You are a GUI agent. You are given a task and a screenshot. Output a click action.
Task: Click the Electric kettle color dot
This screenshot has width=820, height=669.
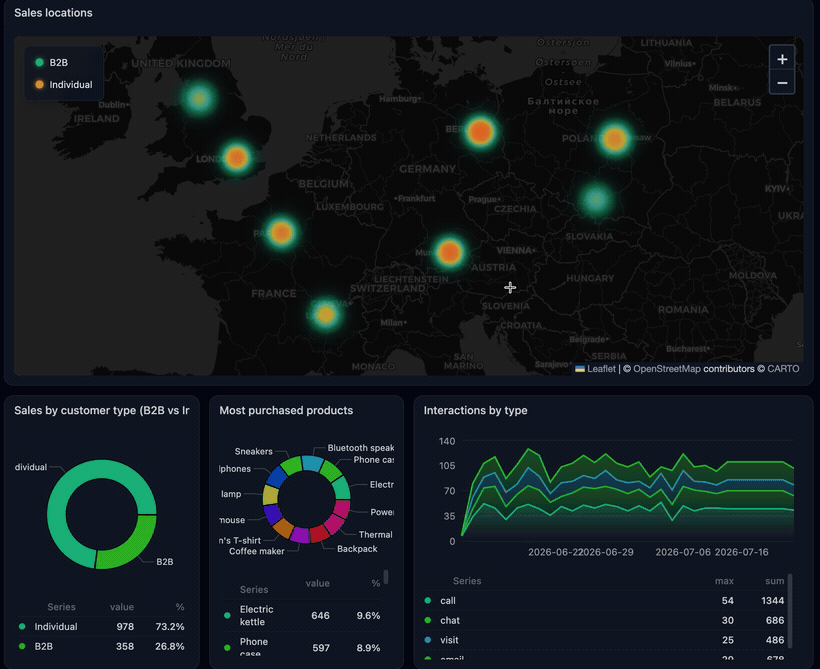(227, 616)
